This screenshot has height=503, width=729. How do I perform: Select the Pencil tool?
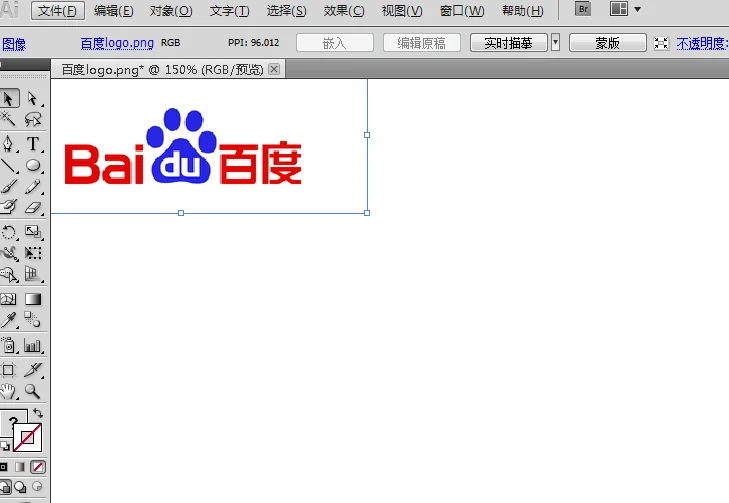(x=33, y=186)
